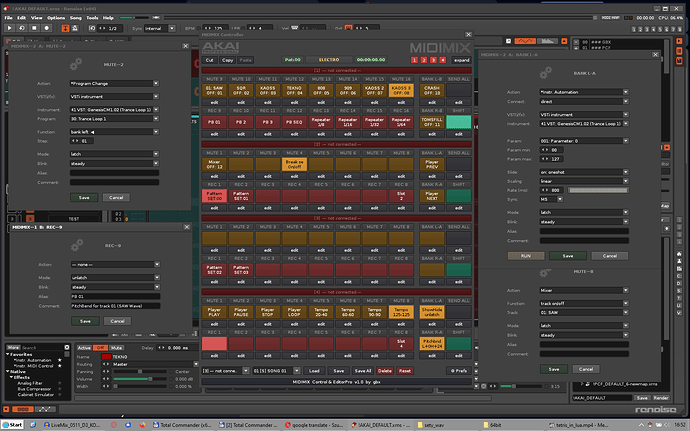Viewport: 690px width, 431px height.
Task: Click the Loop Pattern transport button
Action: (x=22, y=28)
